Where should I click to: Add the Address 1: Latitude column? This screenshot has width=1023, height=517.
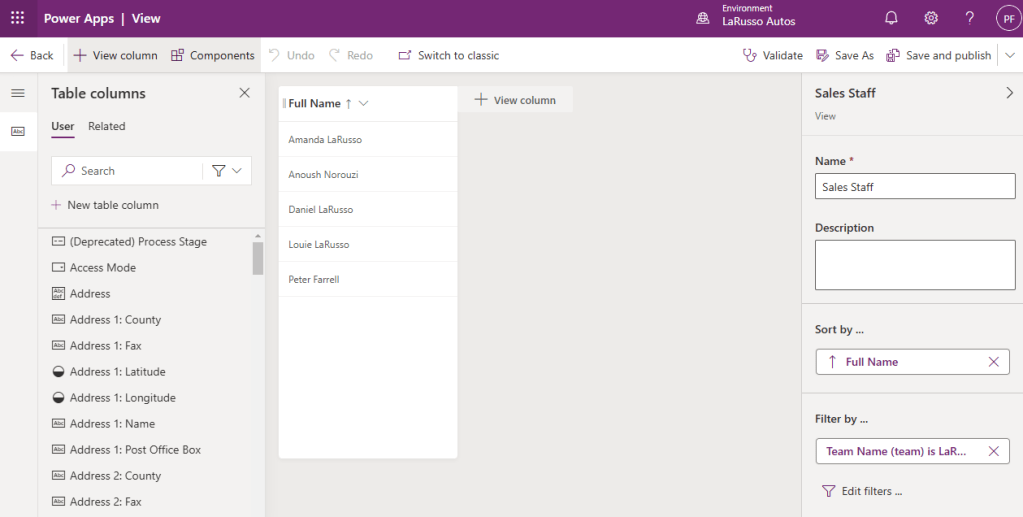(x=117, y=372)
